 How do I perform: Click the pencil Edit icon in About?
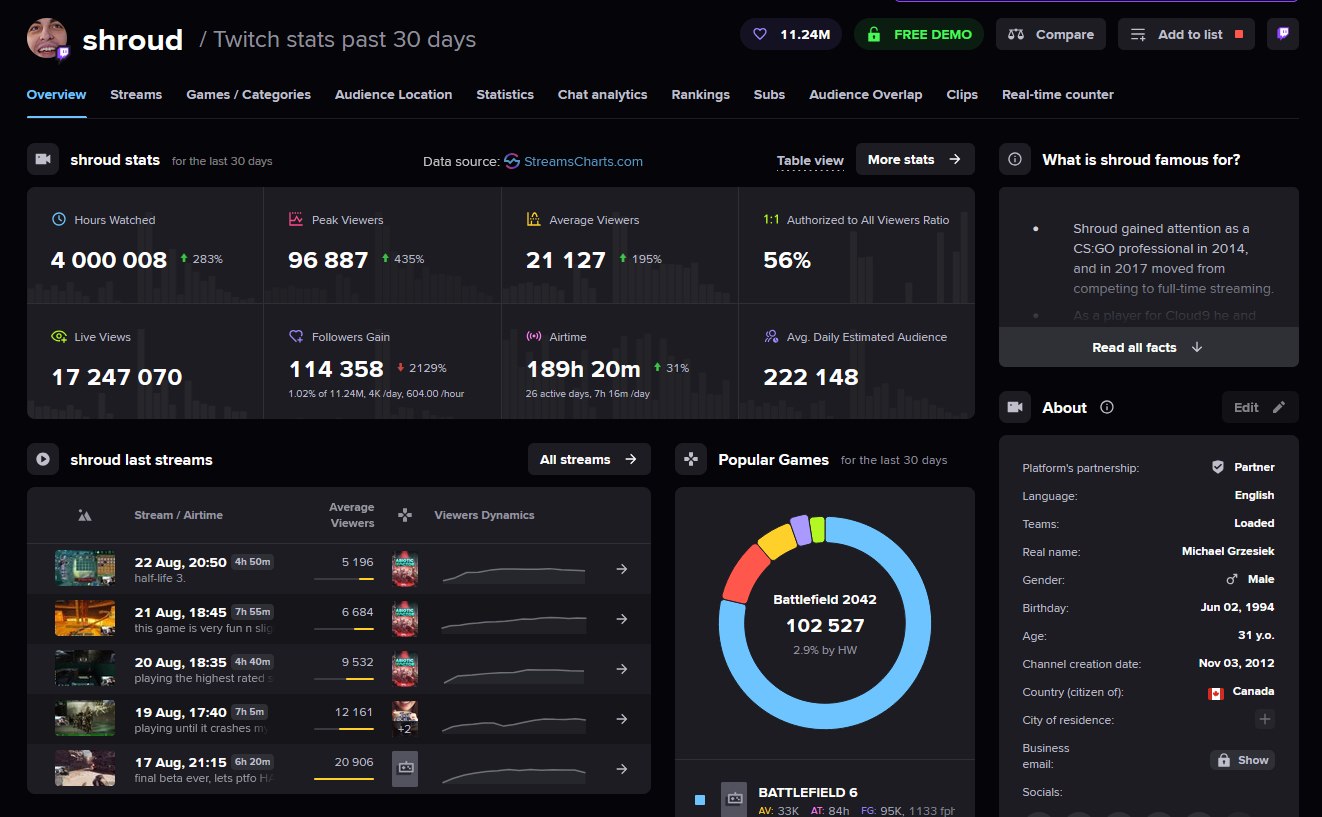[x=1278, y=407]
